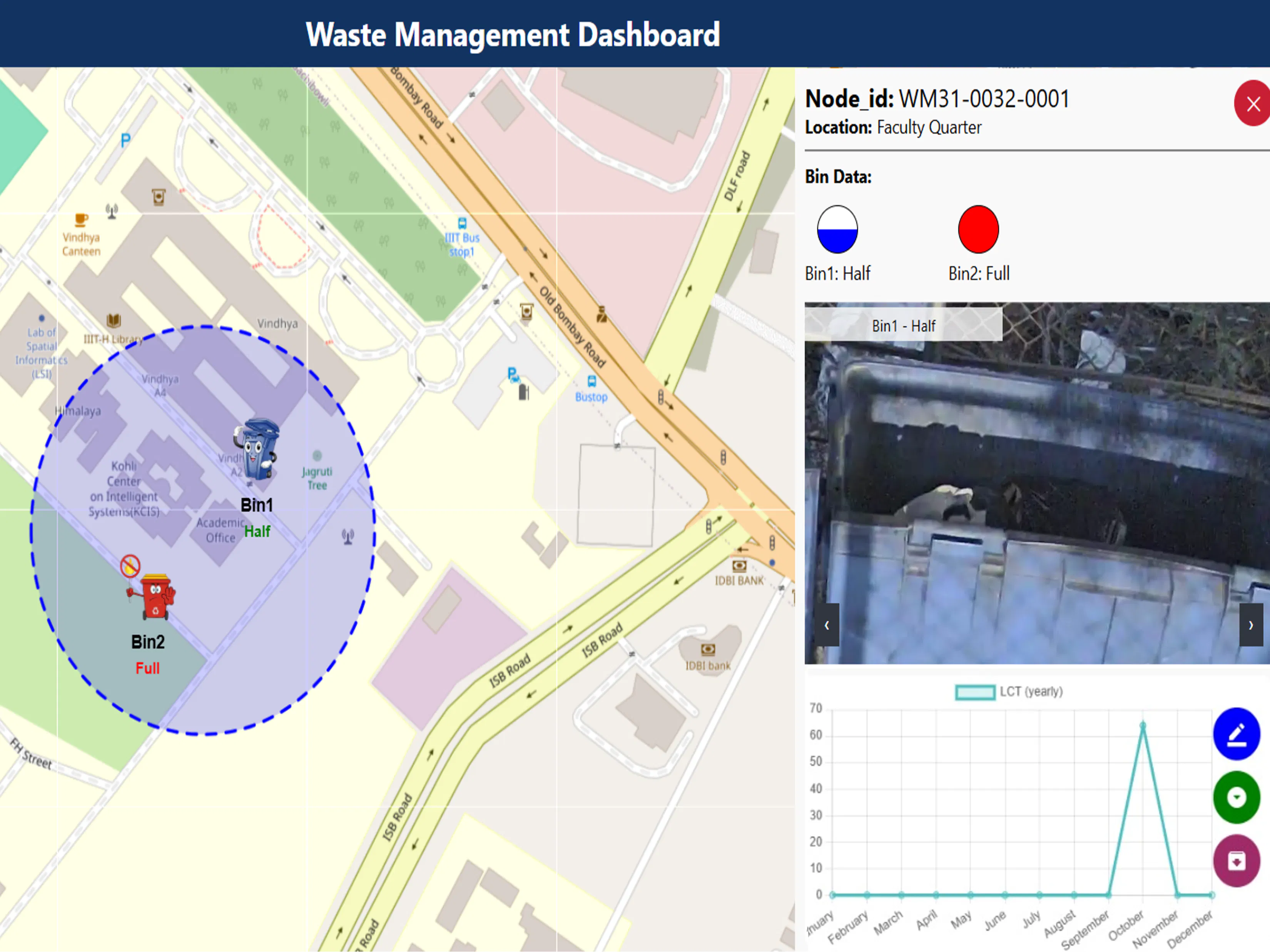Click the Bustop bus icon on map
This screenshot has height=952, width=1270.
(592, 381)
